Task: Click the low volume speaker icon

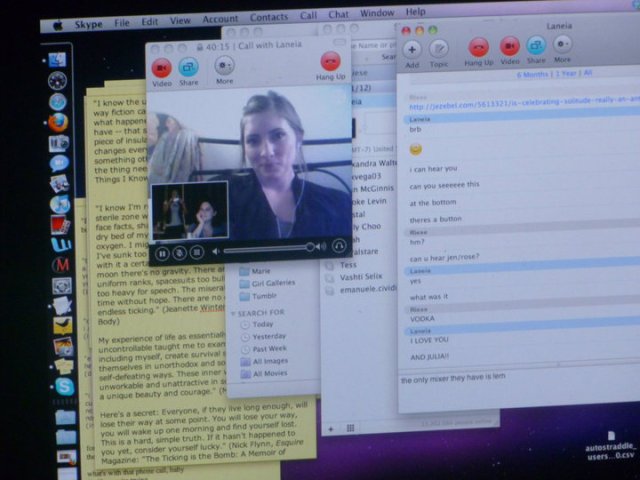Action: pos(216,251)
